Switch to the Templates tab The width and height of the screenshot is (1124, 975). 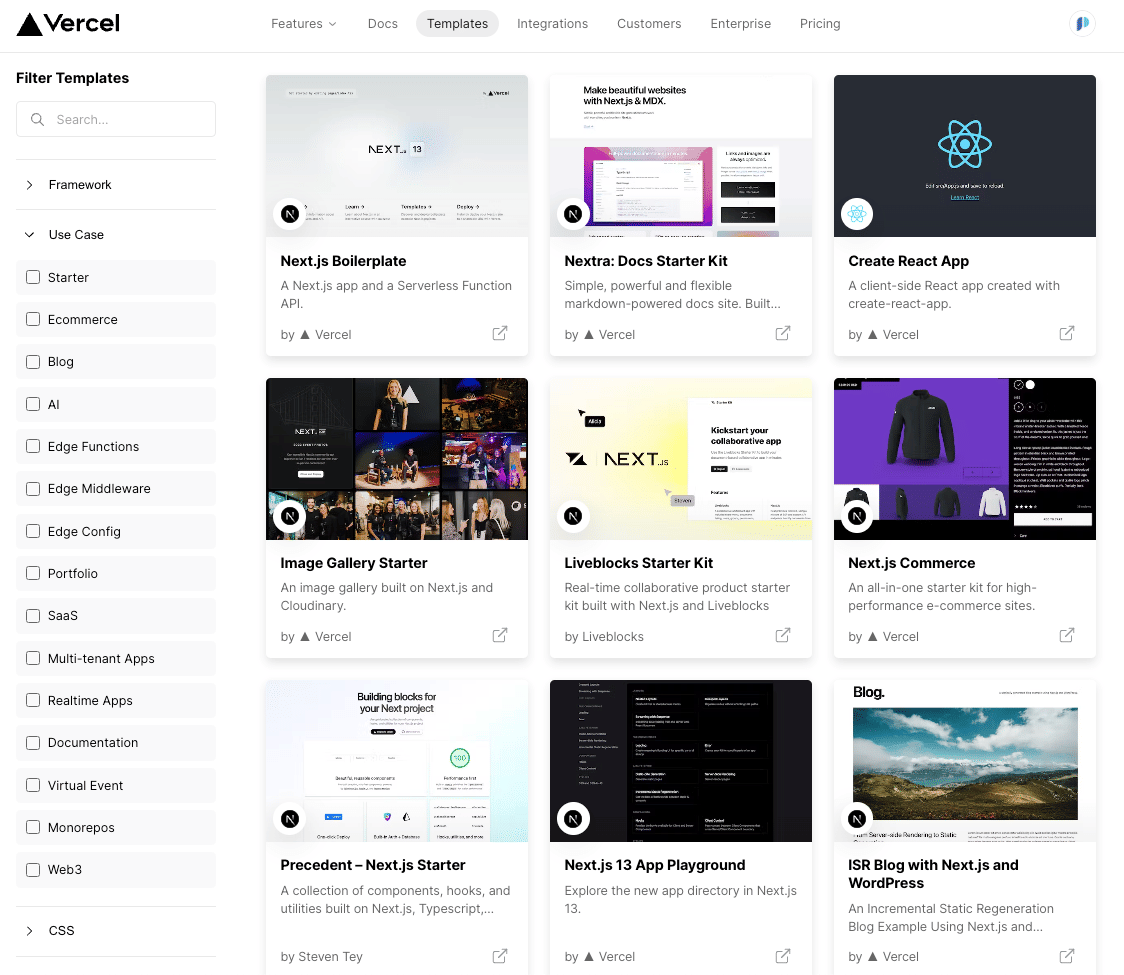coord(457,23)
